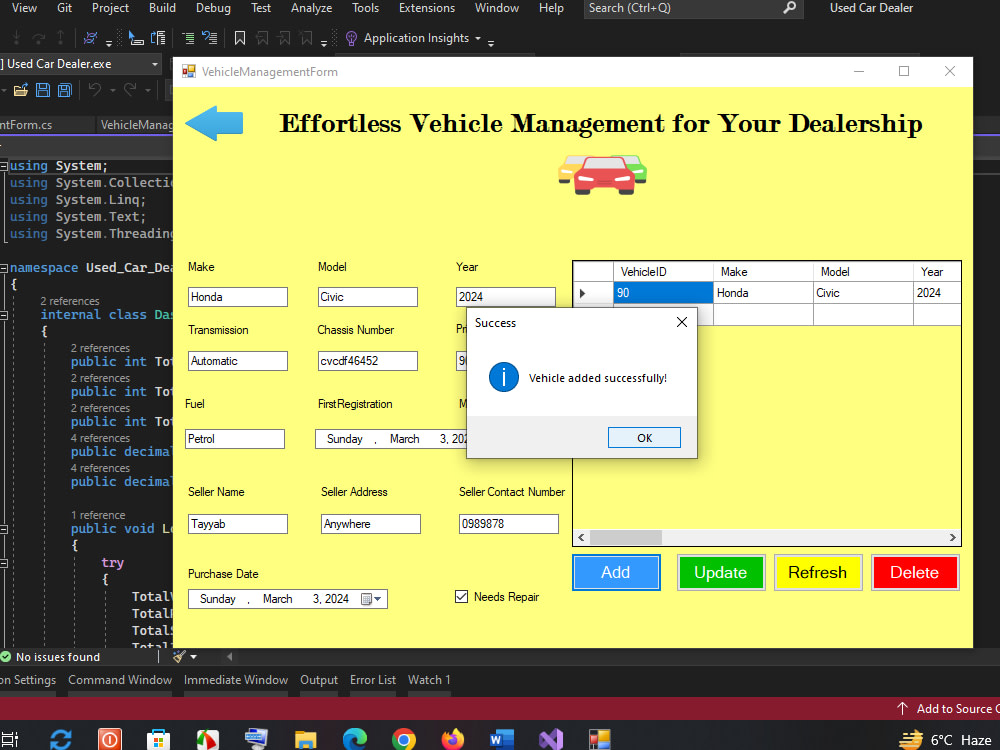Open Visual Studio from the taskbar

pyautogui.click(x=551, y=738)
